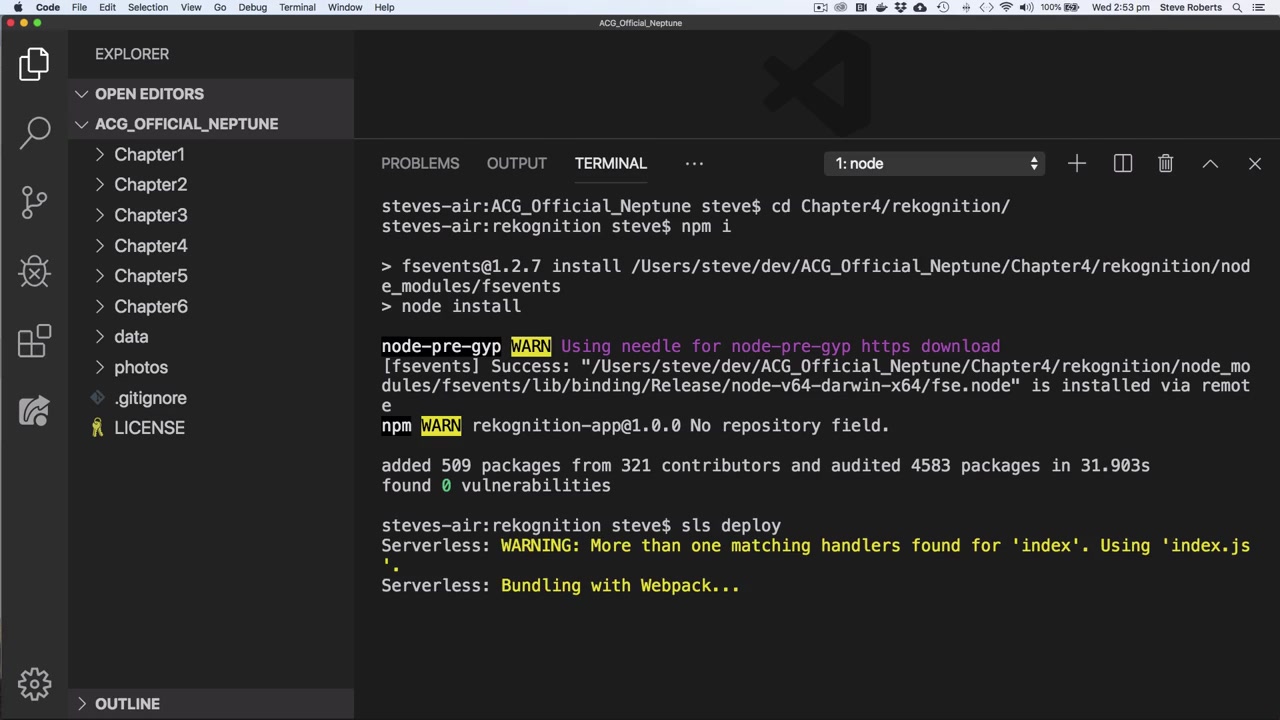Expand the Chapter1 folder

(211, 155)
